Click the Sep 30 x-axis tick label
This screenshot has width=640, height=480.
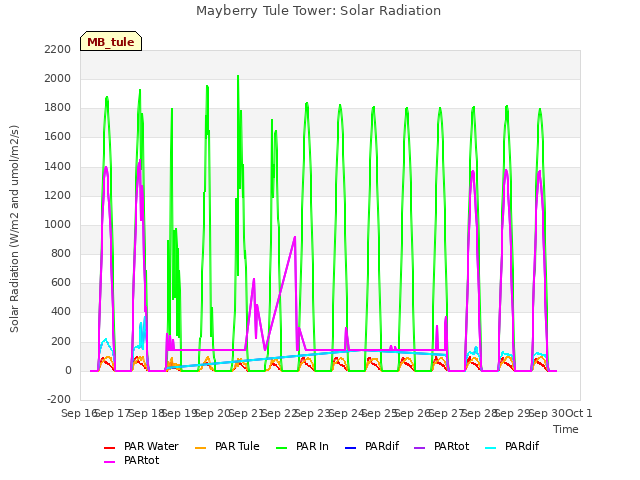(547, 413)
